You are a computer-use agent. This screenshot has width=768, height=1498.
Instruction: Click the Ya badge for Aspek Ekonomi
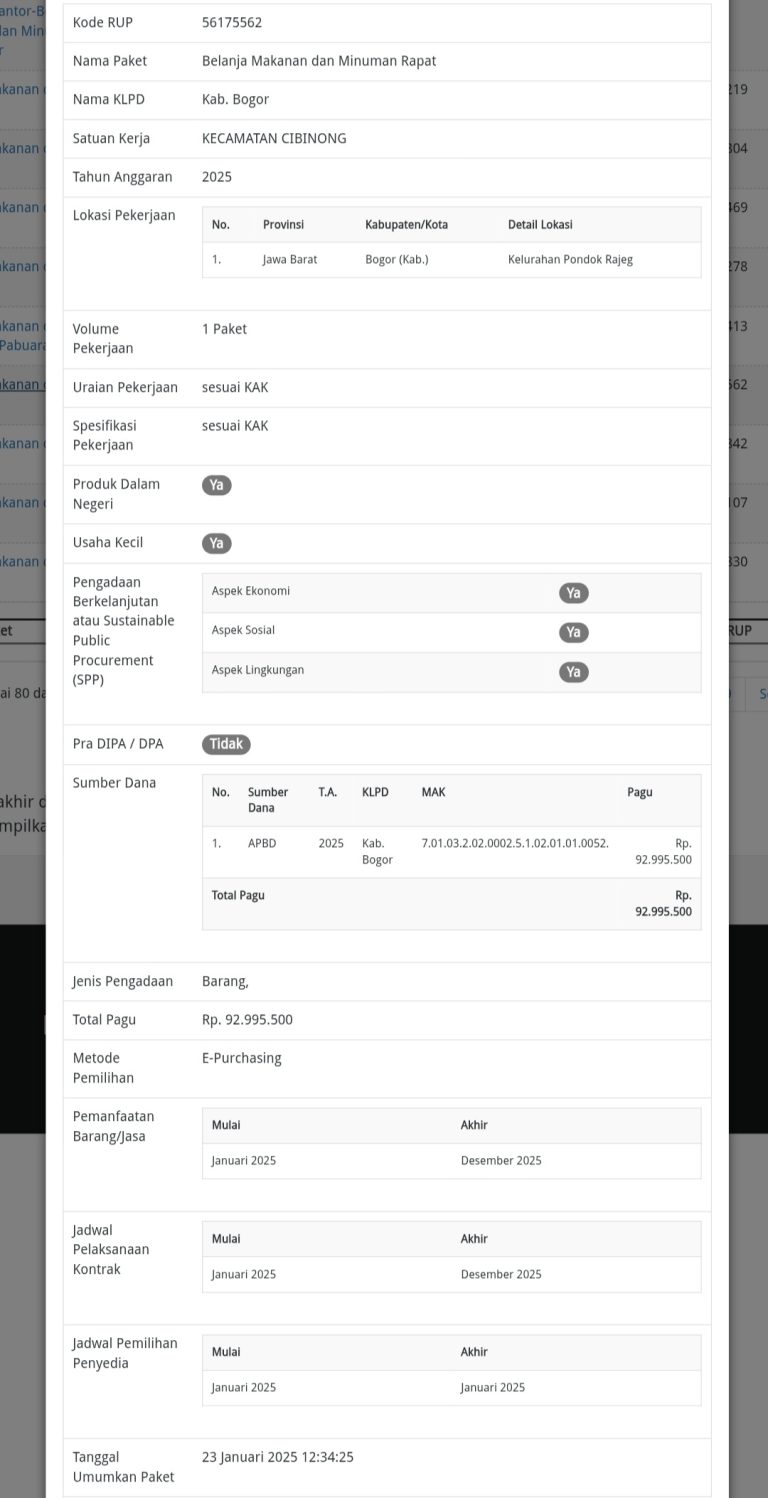pyautogui.click(x=573, y=593)
